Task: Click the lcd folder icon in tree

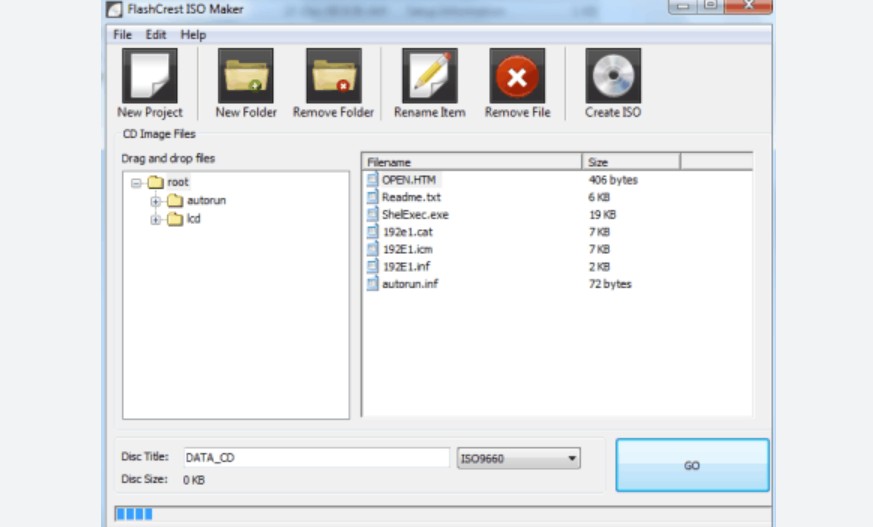Action: click(175, 219)
